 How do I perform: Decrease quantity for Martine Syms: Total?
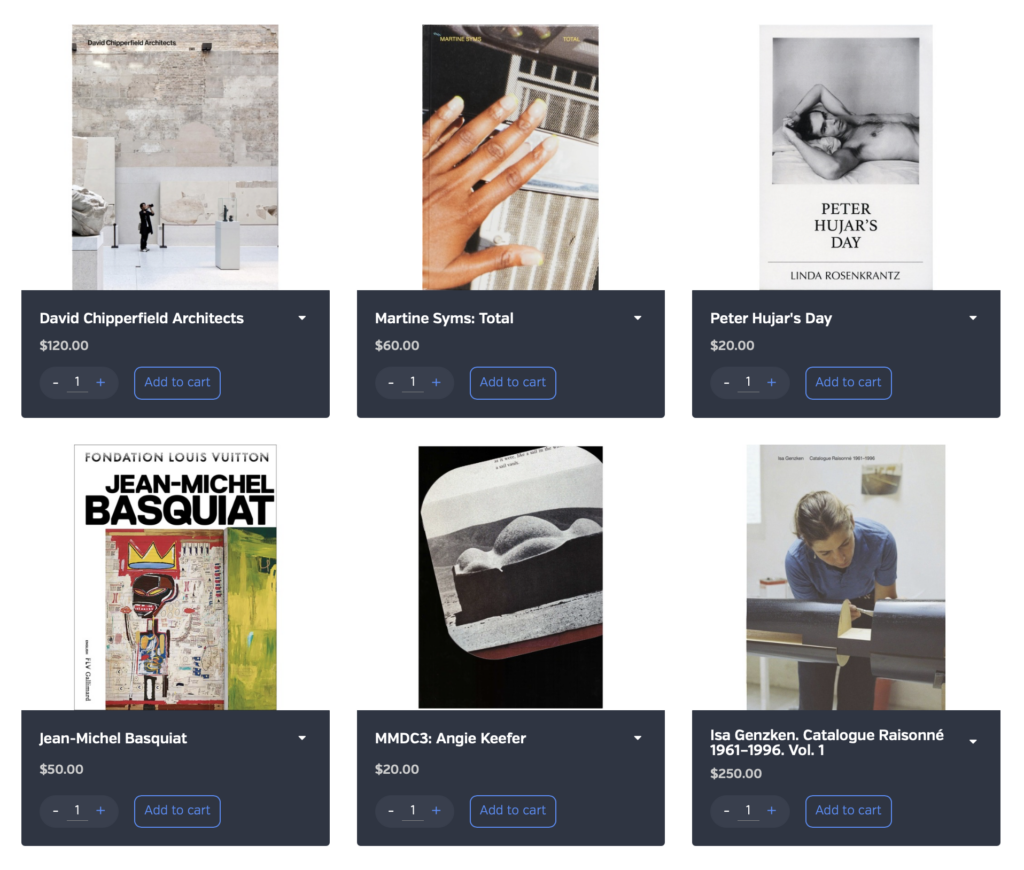click(391, 383)
